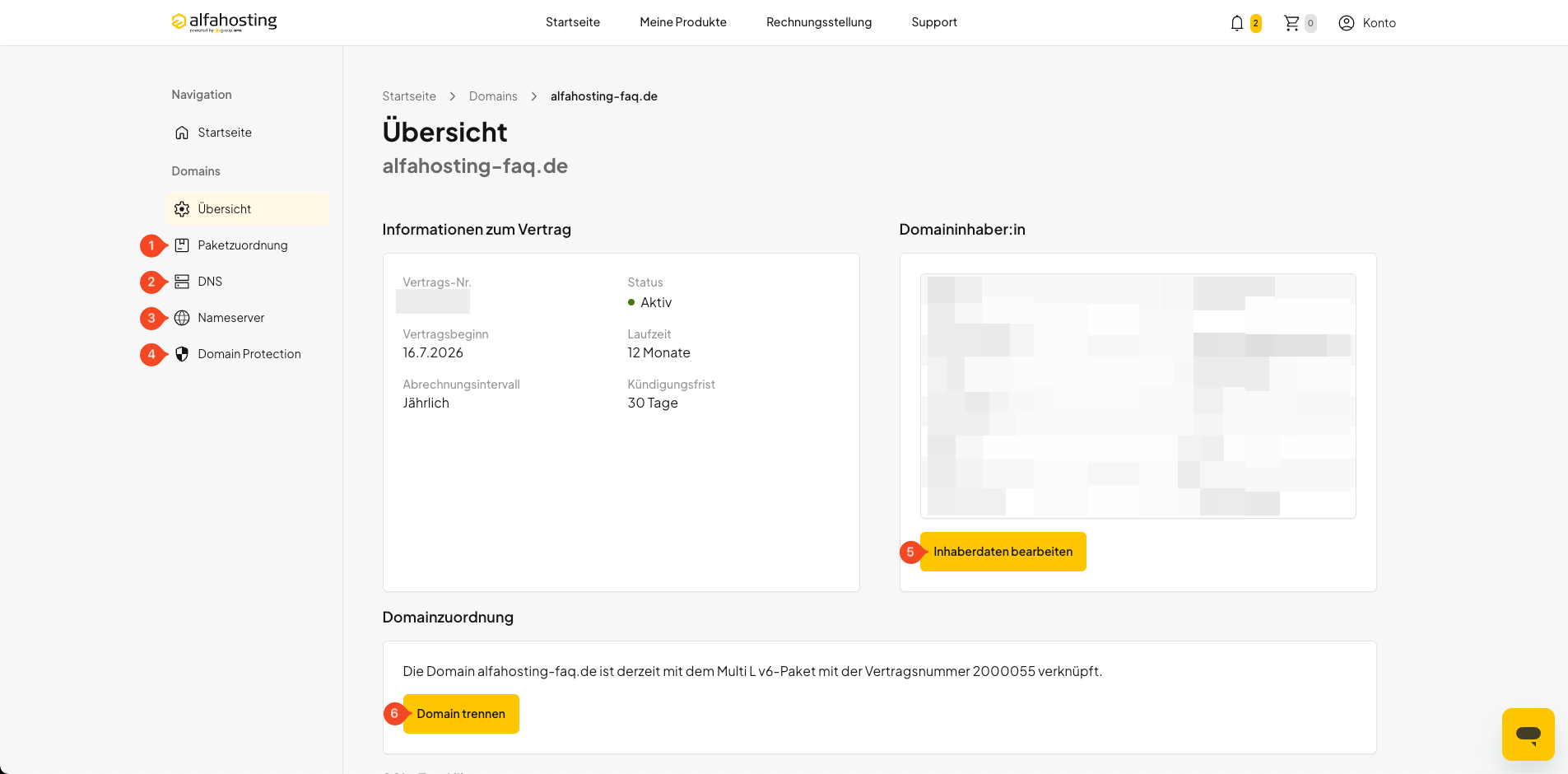
Task: Click the blurred Domaininhaber:in details box
Action: (1138, 396)
